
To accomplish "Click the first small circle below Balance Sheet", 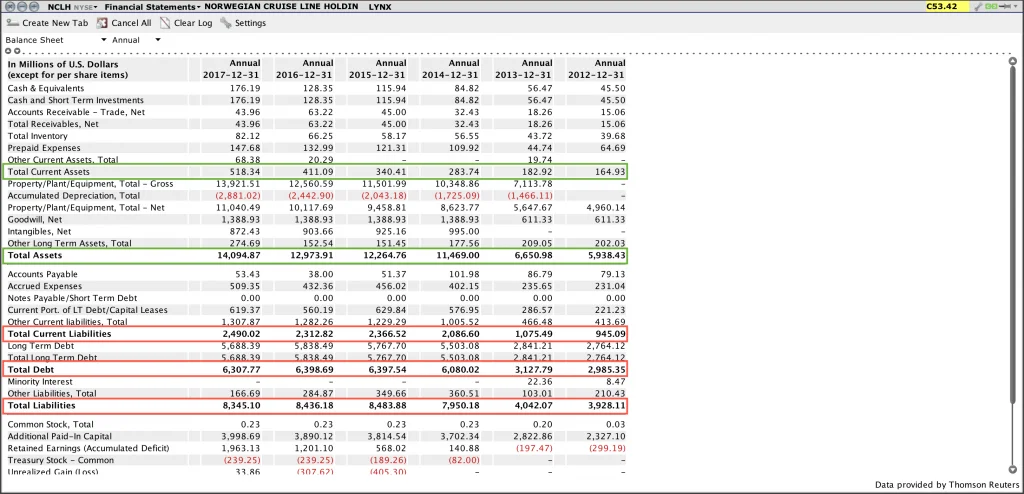I will pos(8,50).
